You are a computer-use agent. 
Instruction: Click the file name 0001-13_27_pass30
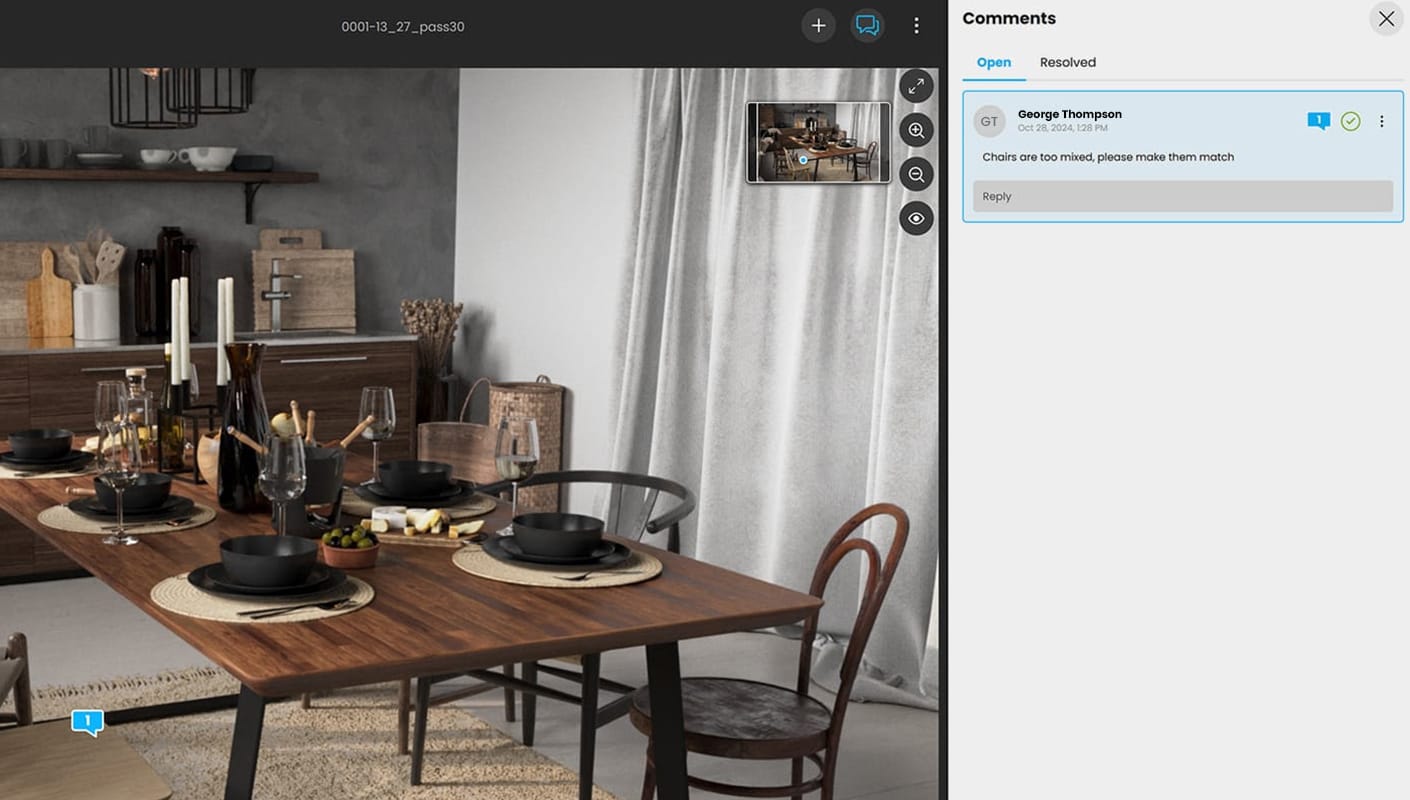point(403,27)
